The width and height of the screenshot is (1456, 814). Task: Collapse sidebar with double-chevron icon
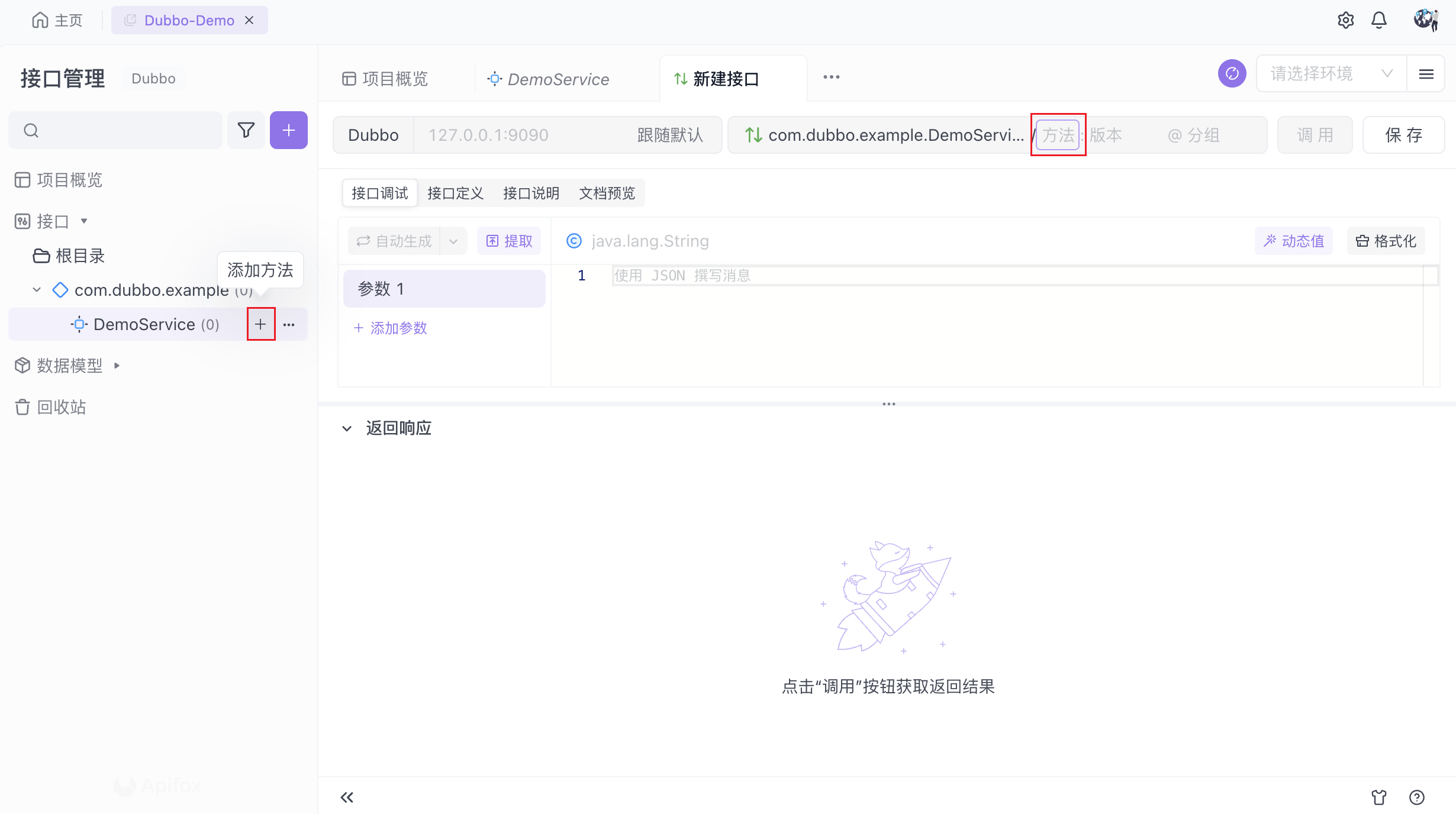pyautogui.click(x=347, y=797)
